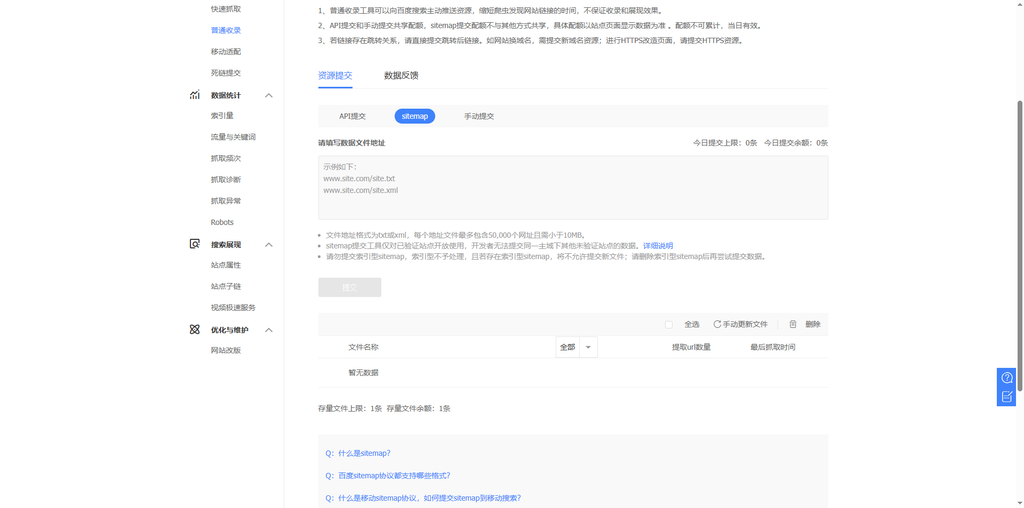Viewport: 1024px width, 508px height.
Task: Select the API提交 submission method
Action: coord(352,116)
